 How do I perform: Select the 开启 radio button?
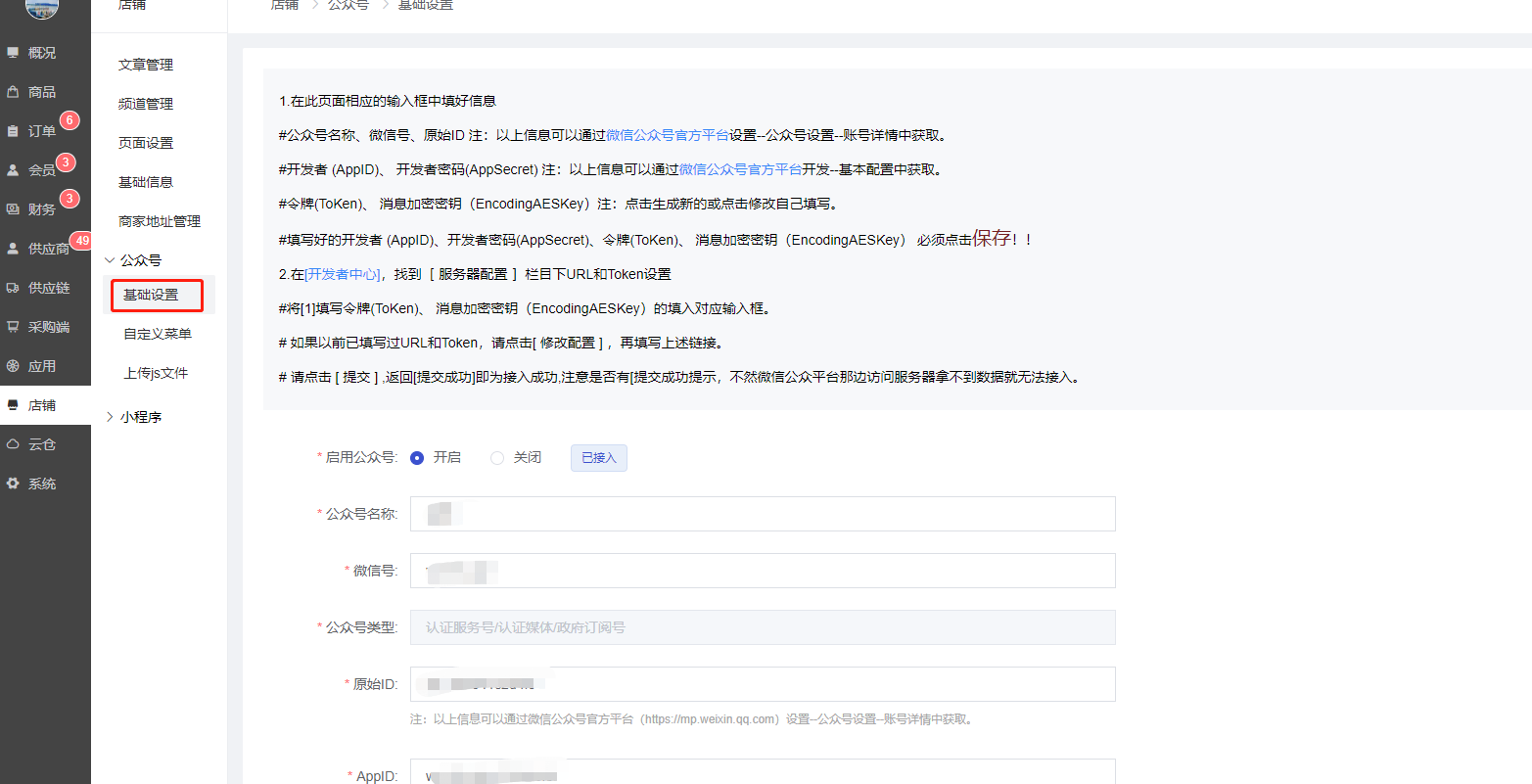pyautogui.click(x=417, y=458)
